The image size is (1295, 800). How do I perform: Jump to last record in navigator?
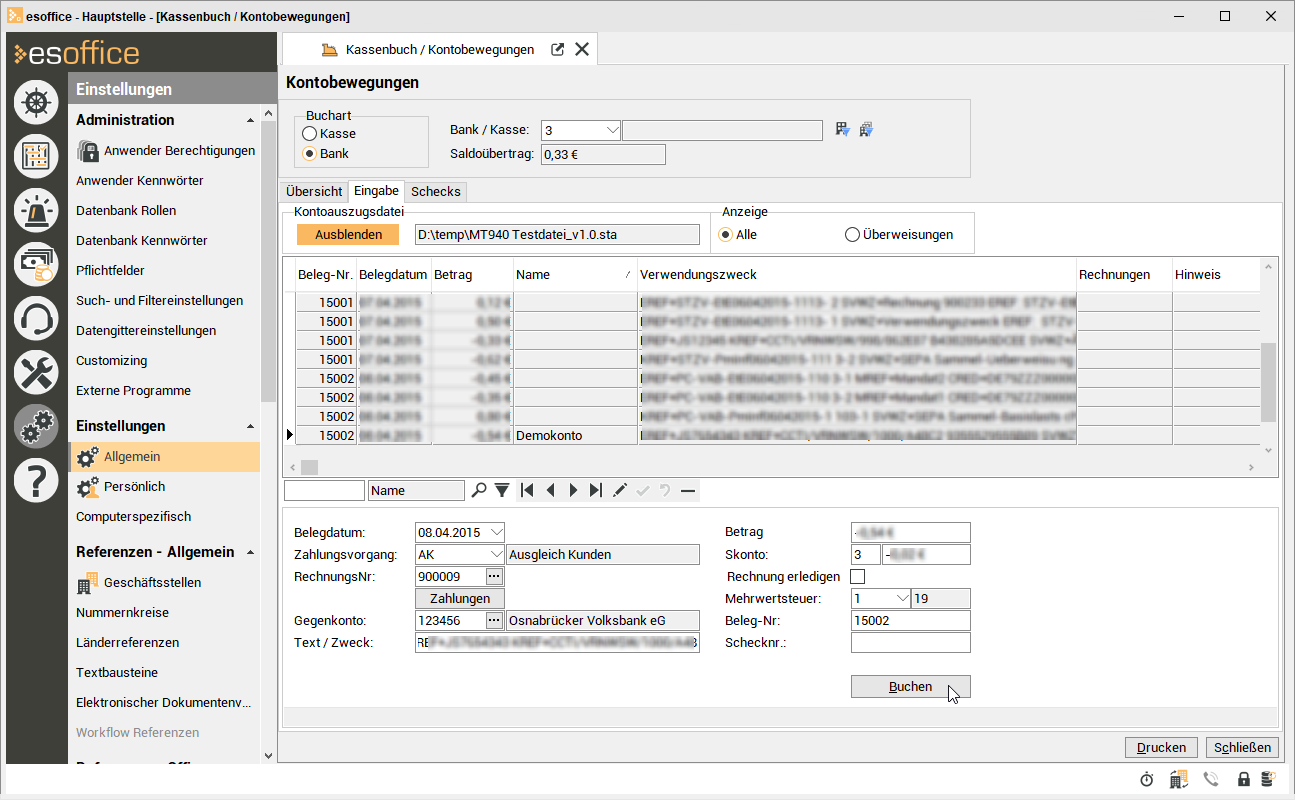pyautogui.click(x=596, y=490)
